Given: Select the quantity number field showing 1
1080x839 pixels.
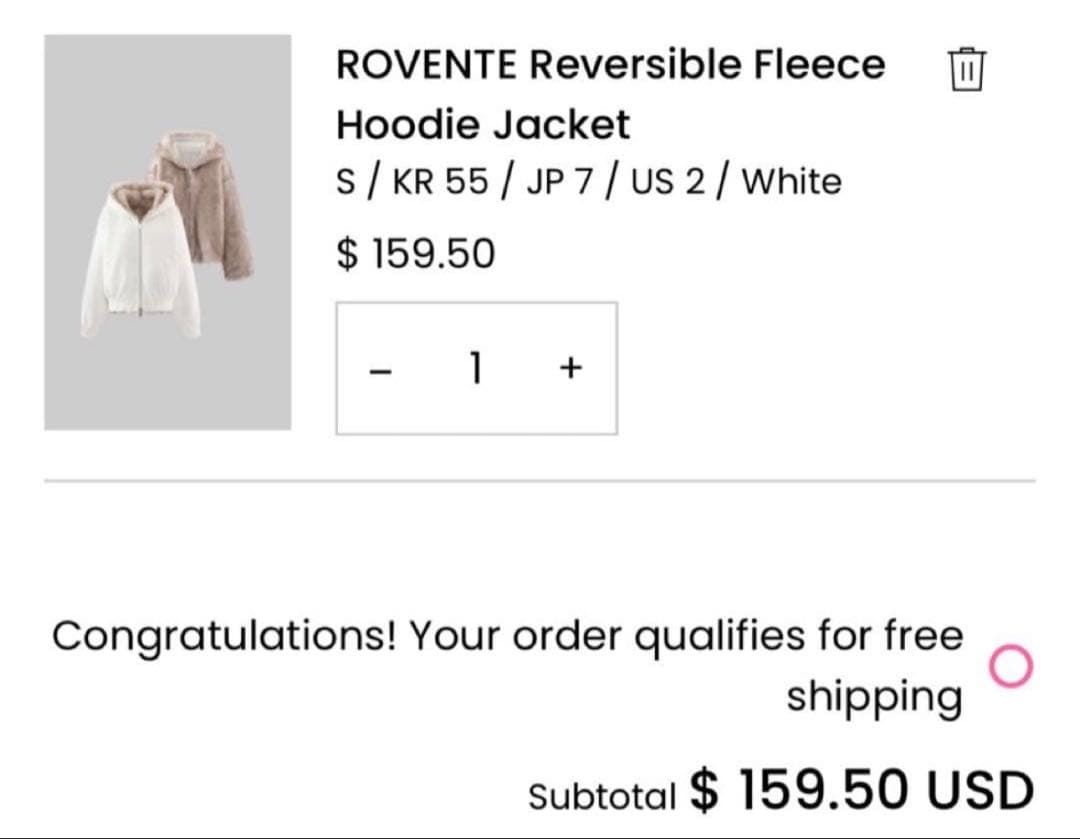Looking at the screenshot, I should coord(476,367).
